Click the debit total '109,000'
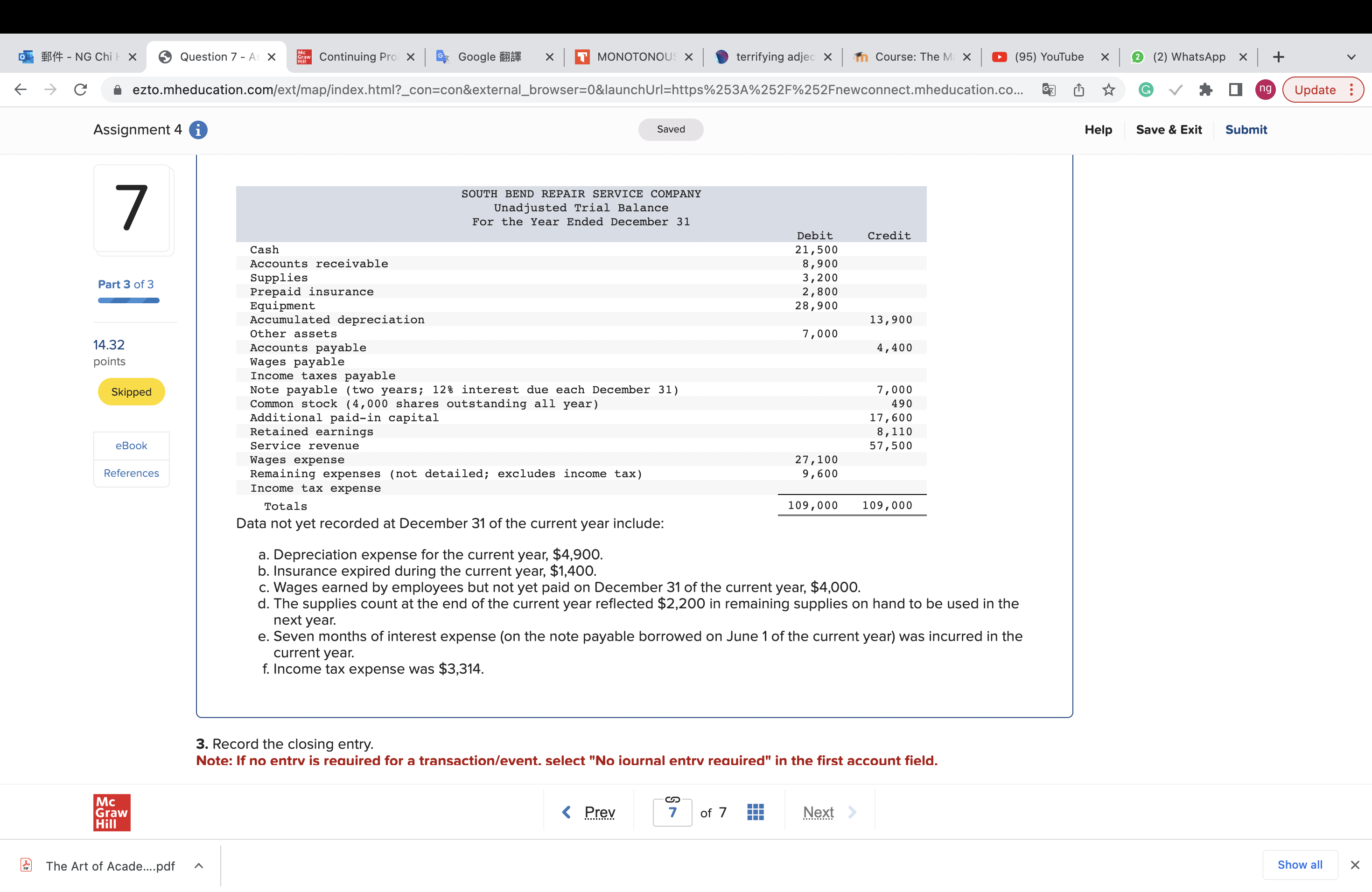The image size is (1372, 892). click(813, 505)
